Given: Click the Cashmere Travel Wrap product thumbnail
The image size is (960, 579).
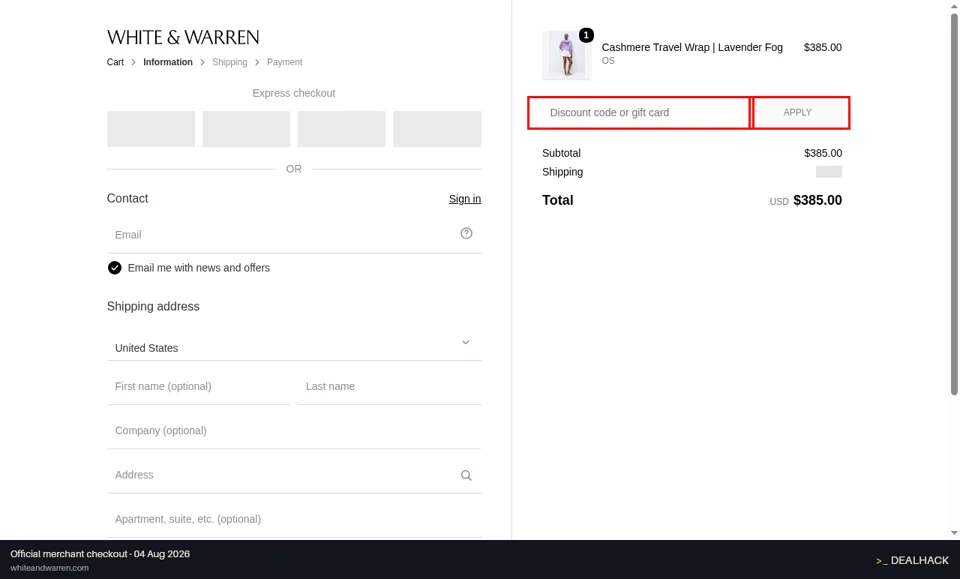Looking at the screenshot, I should 566,55.
